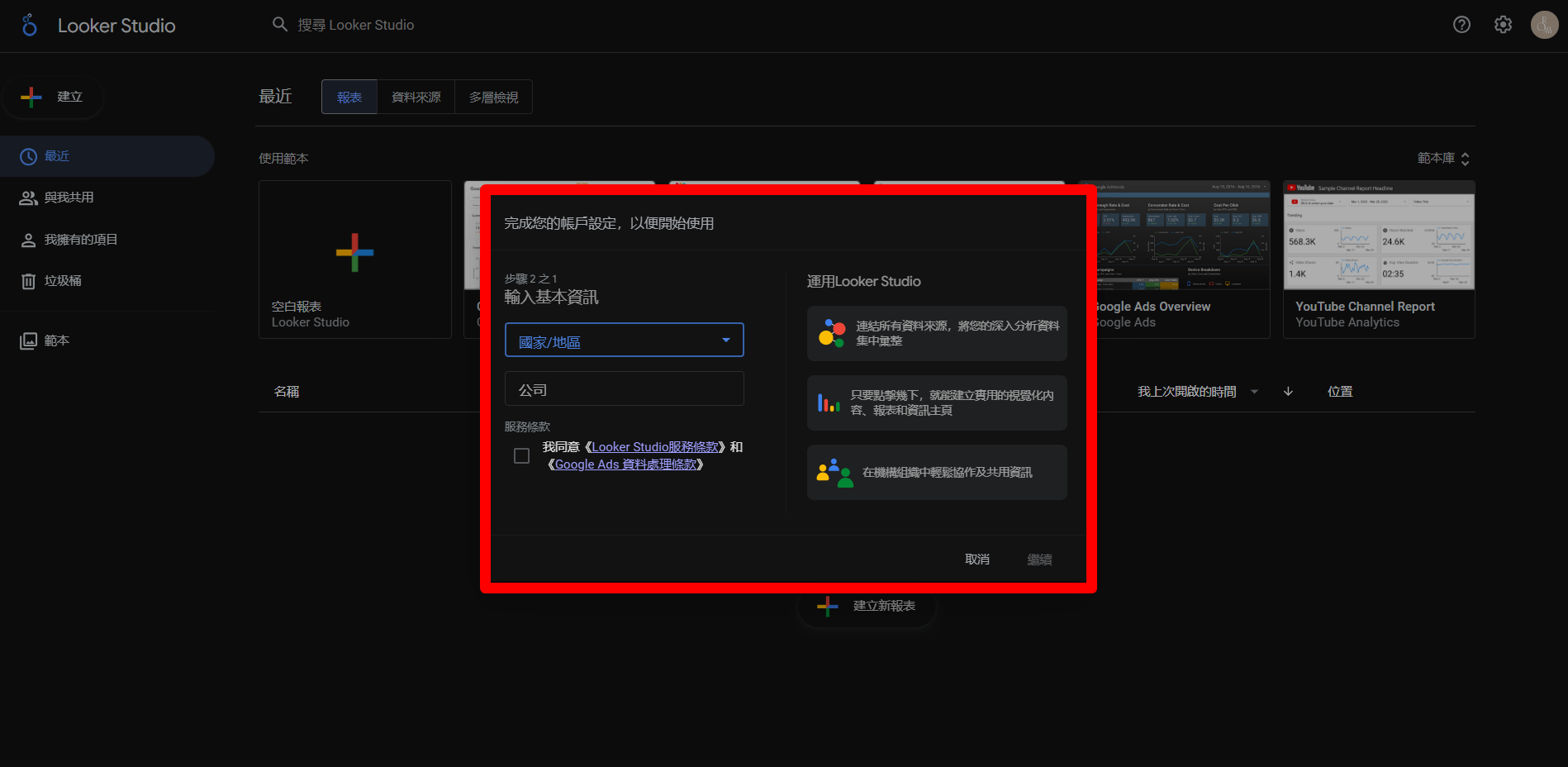
Task: Click the 位置 column header
Action: (x=1340, y=392)
